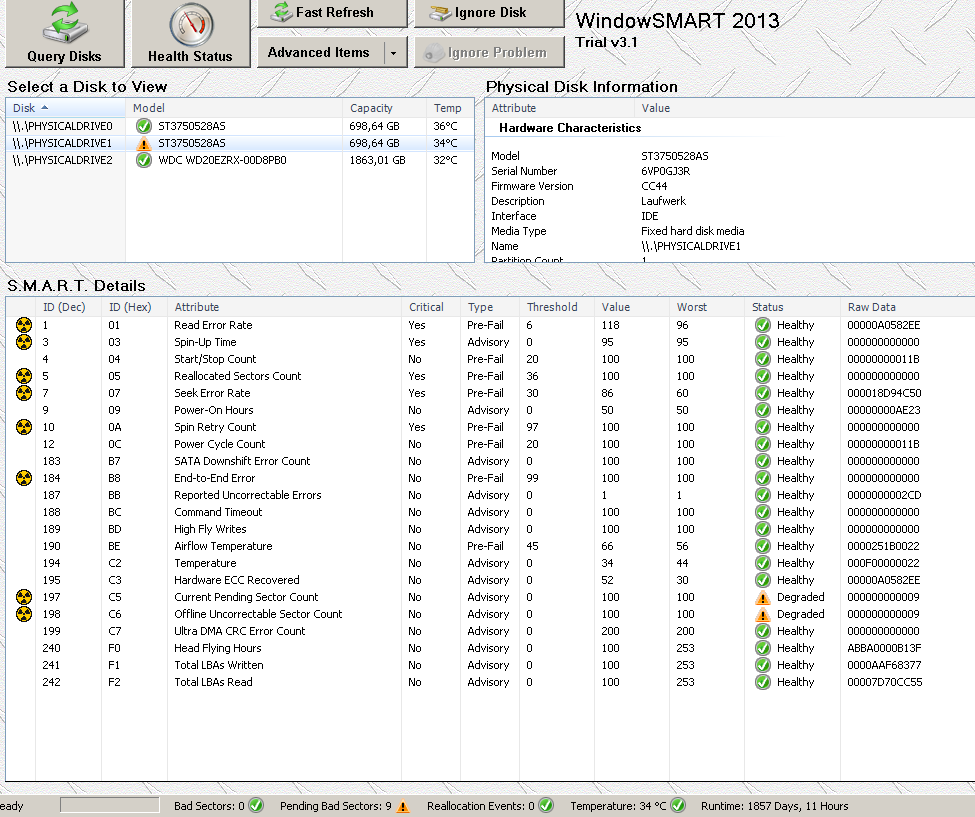Sort disk list by Temp column
This screenshot has height=817, width=975.
450,108
